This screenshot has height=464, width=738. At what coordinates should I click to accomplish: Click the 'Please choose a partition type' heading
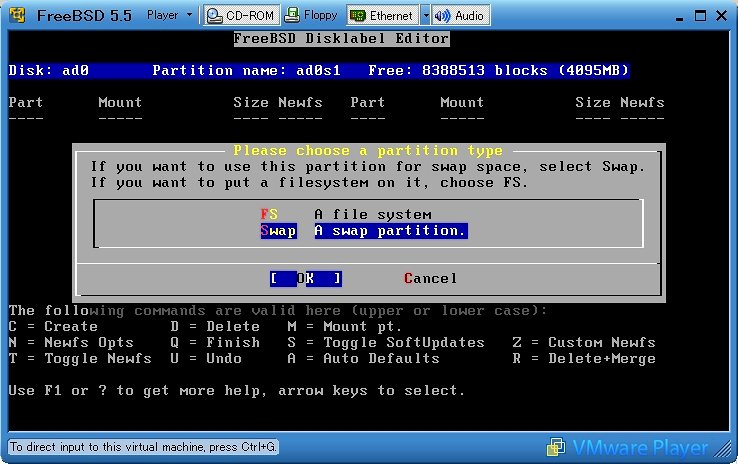click(x=367, y=150)
